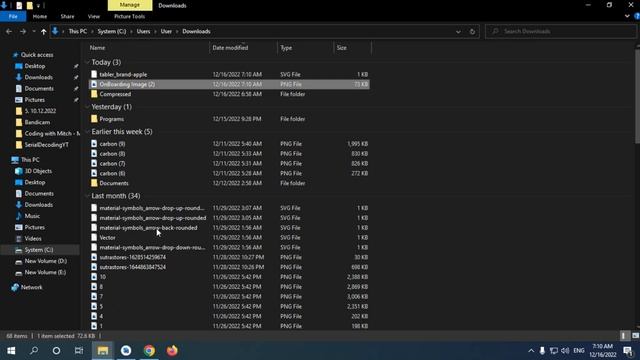Viewport: 640px width, 360px height.
Task: Click the Search Downloads box
Action: coord(561,31)
